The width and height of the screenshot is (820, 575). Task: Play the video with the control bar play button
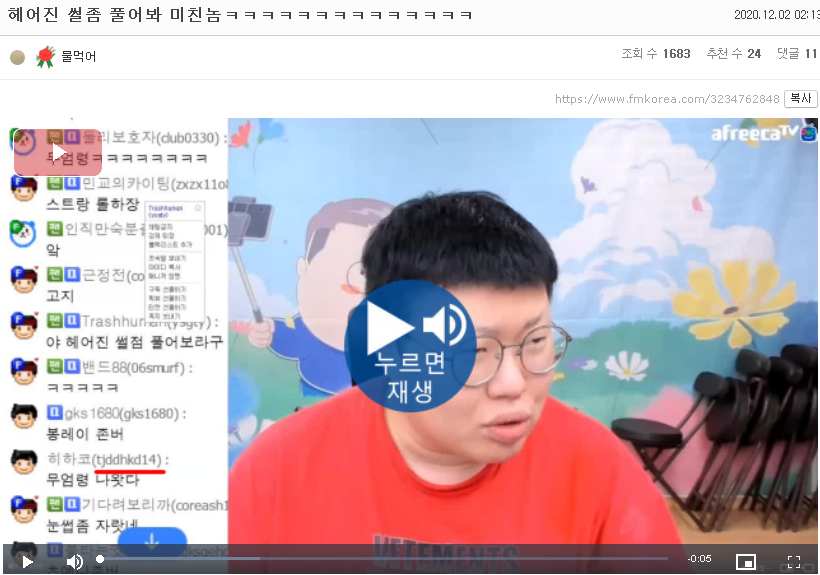click(x=27, y=562)
